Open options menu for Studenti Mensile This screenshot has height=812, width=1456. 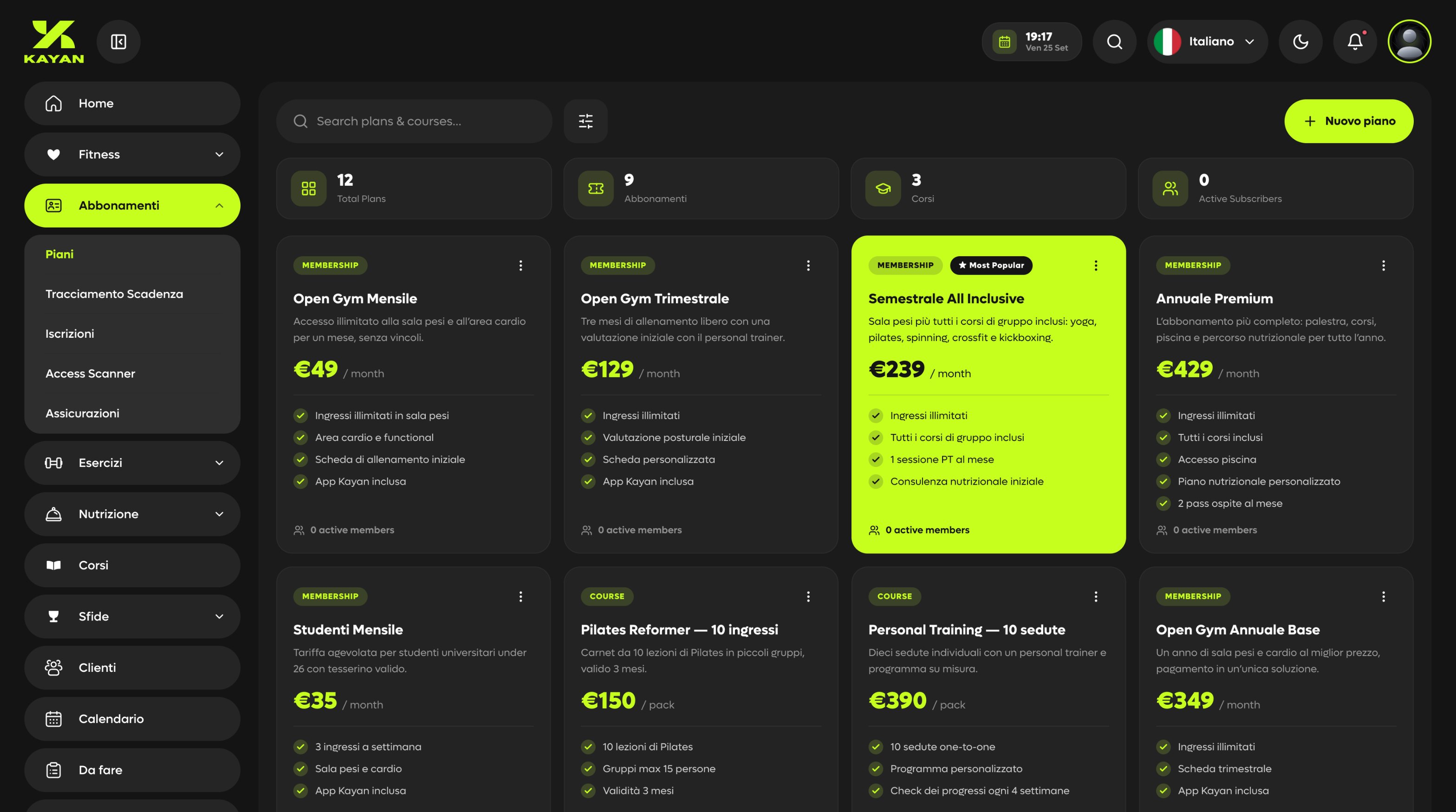[x=520, y=596]
